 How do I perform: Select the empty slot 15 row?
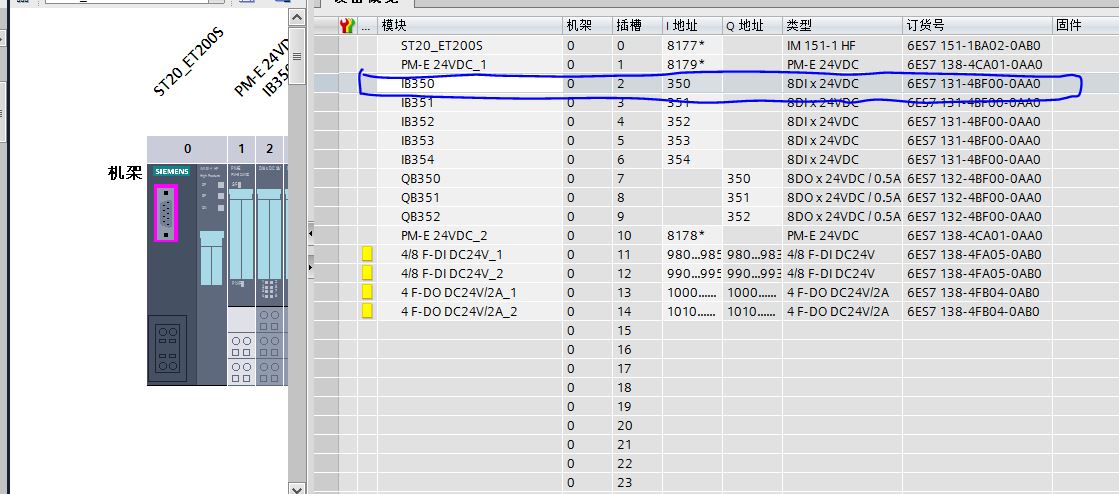tap(717, 331)
